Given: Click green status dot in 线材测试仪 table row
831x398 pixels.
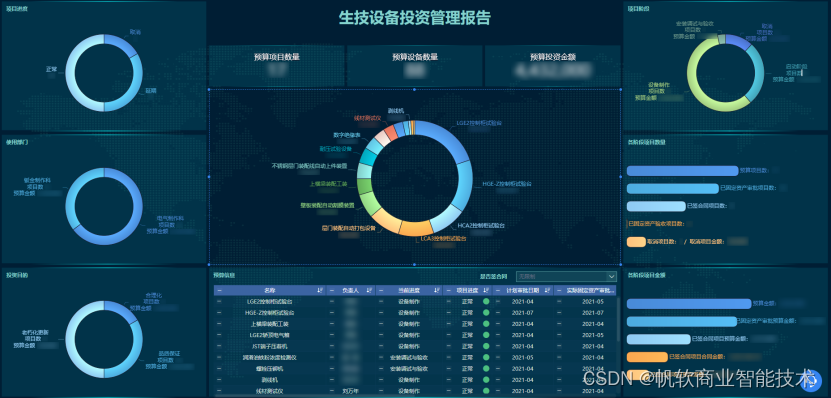Looking at the screenshot, I should click(x=486, y=391).
